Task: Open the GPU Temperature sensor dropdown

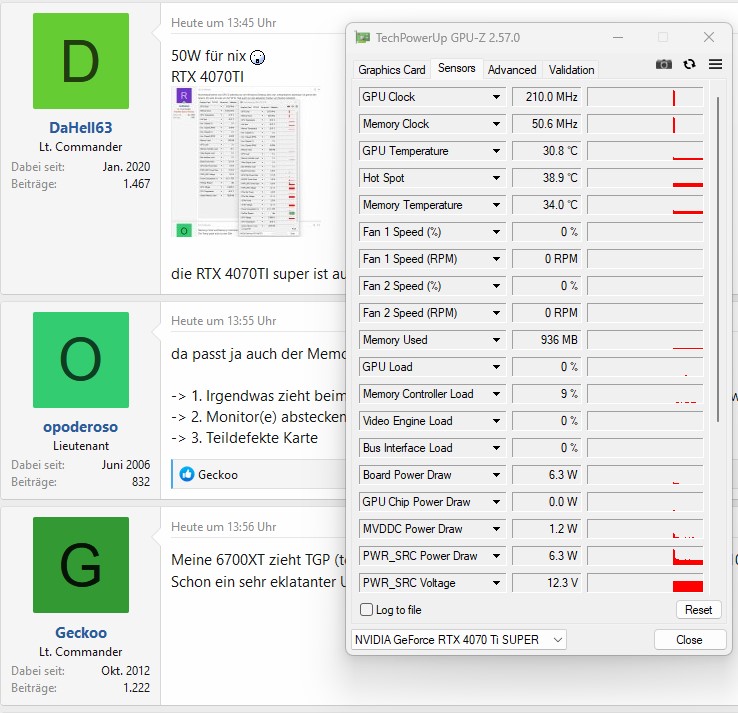Action: pyautogui.click(x=496, y=151)
